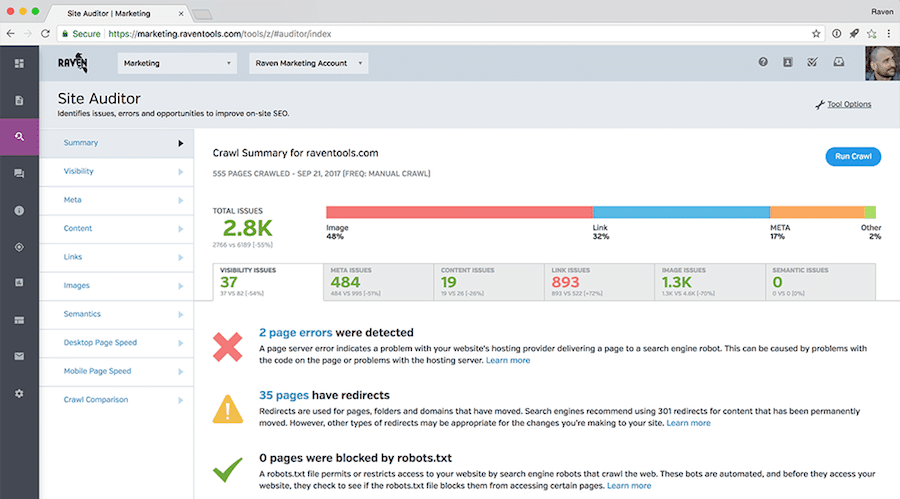Viewport: 900px width, 499px height.
Task: Switch to the Image Issues tab
Action: click(710, 282)
